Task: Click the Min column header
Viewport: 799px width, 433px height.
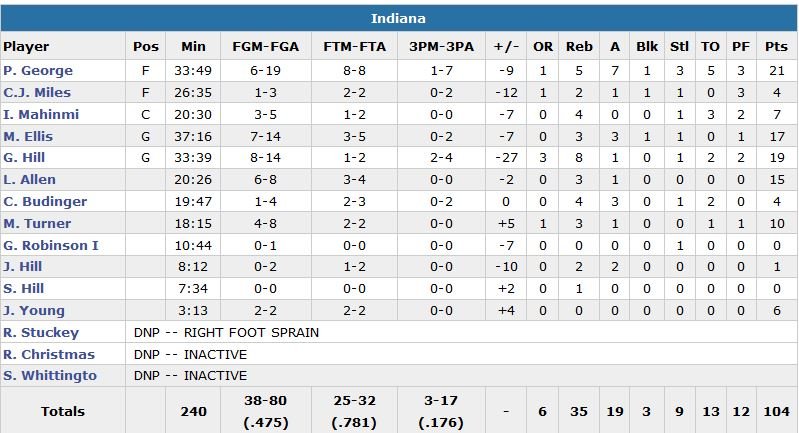Action: click(x=193, y=47)
